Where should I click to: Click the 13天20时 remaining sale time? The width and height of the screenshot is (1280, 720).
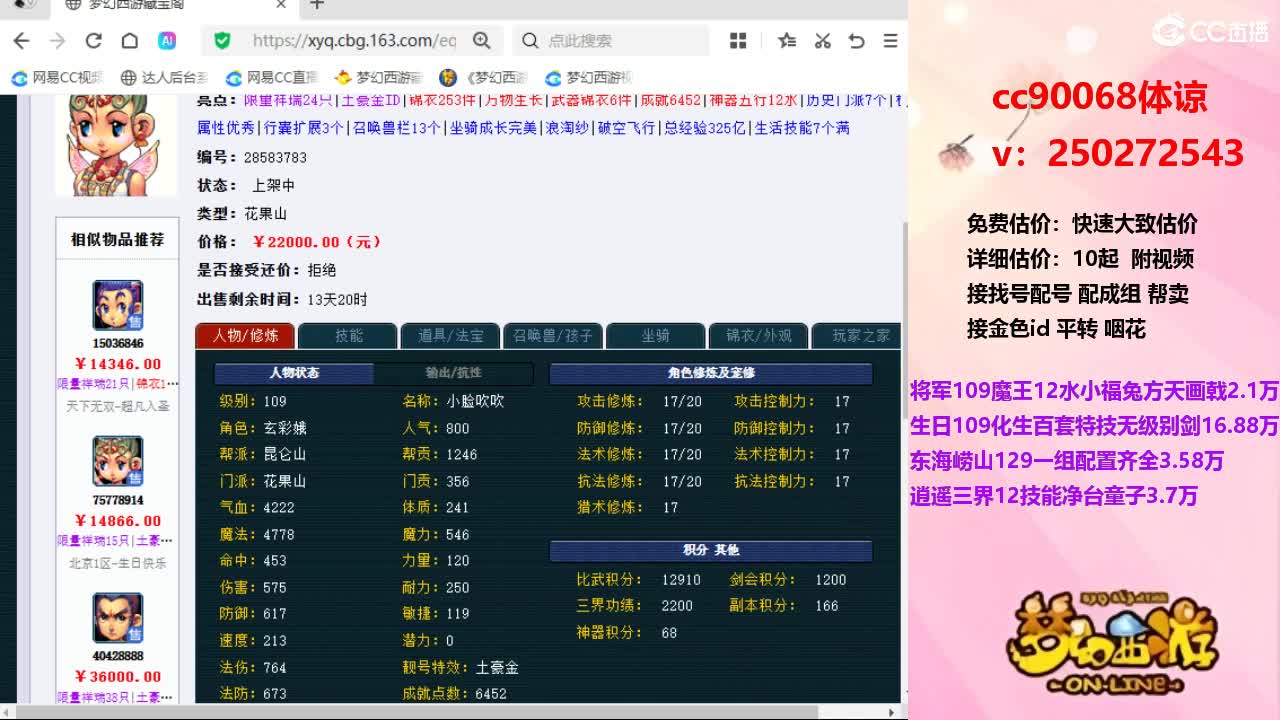tap(337, 299)
